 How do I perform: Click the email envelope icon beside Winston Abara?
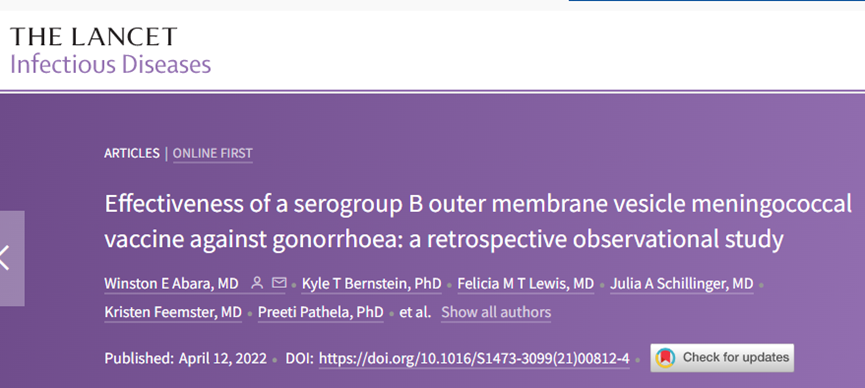tap(280, 284)
